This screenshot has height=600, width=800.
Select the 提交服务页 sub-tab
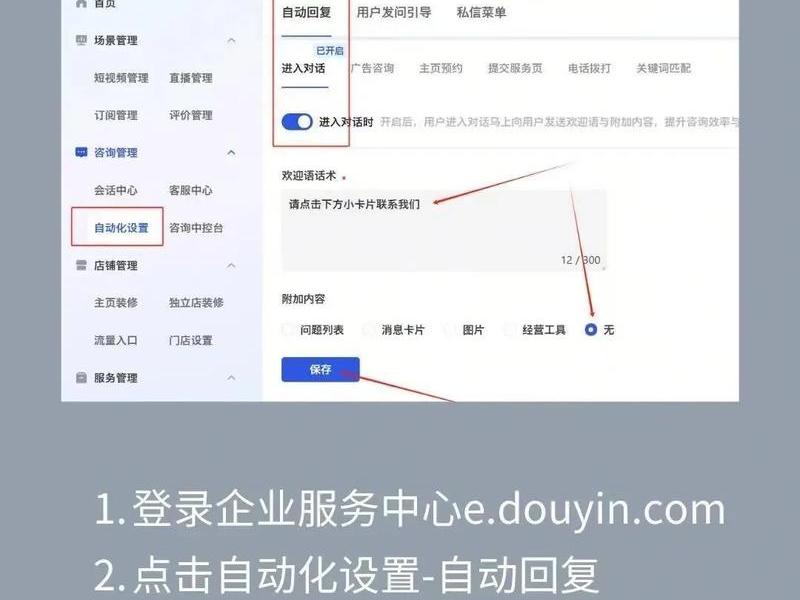click(x=515, y=68)
